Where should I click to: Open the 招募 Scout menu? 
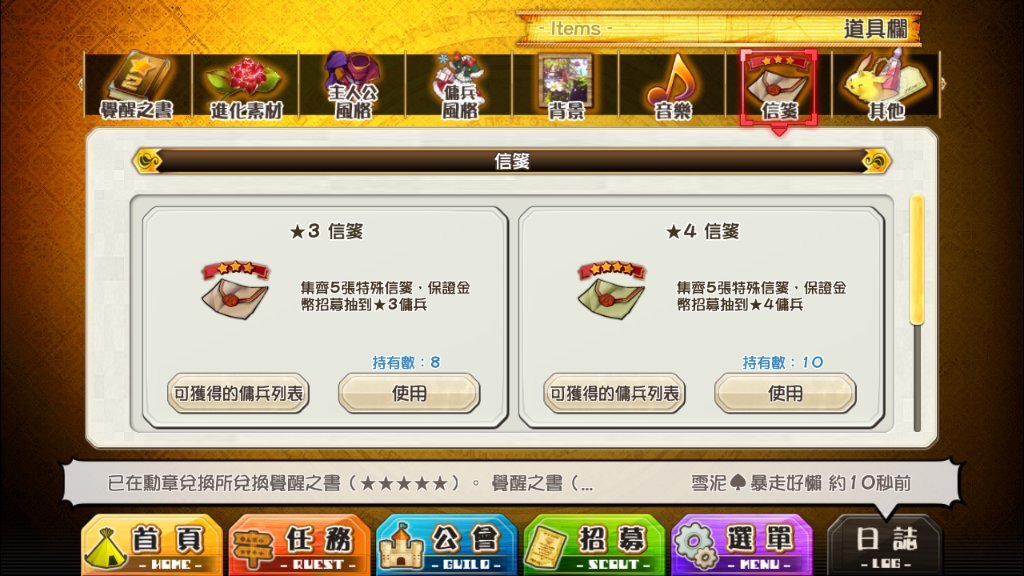pyautogui.click(x=594, y=546)
